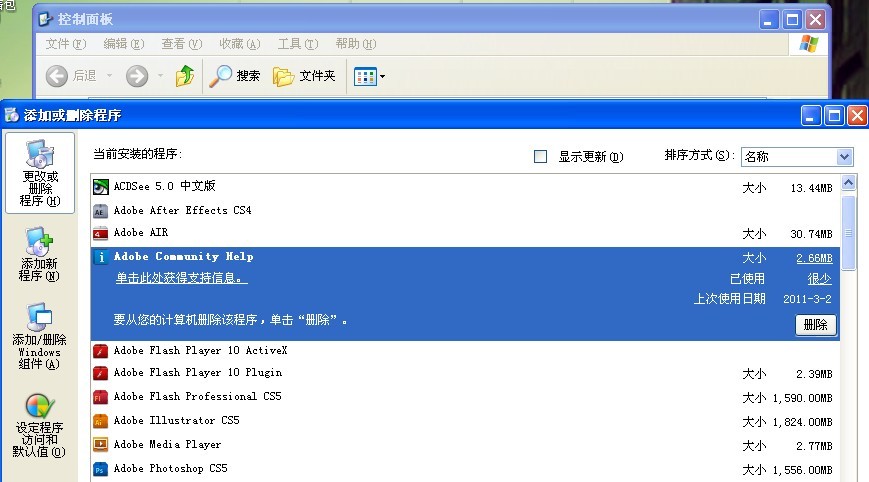
Task: Click the 13.44MB size value
Action: [811, 188]
